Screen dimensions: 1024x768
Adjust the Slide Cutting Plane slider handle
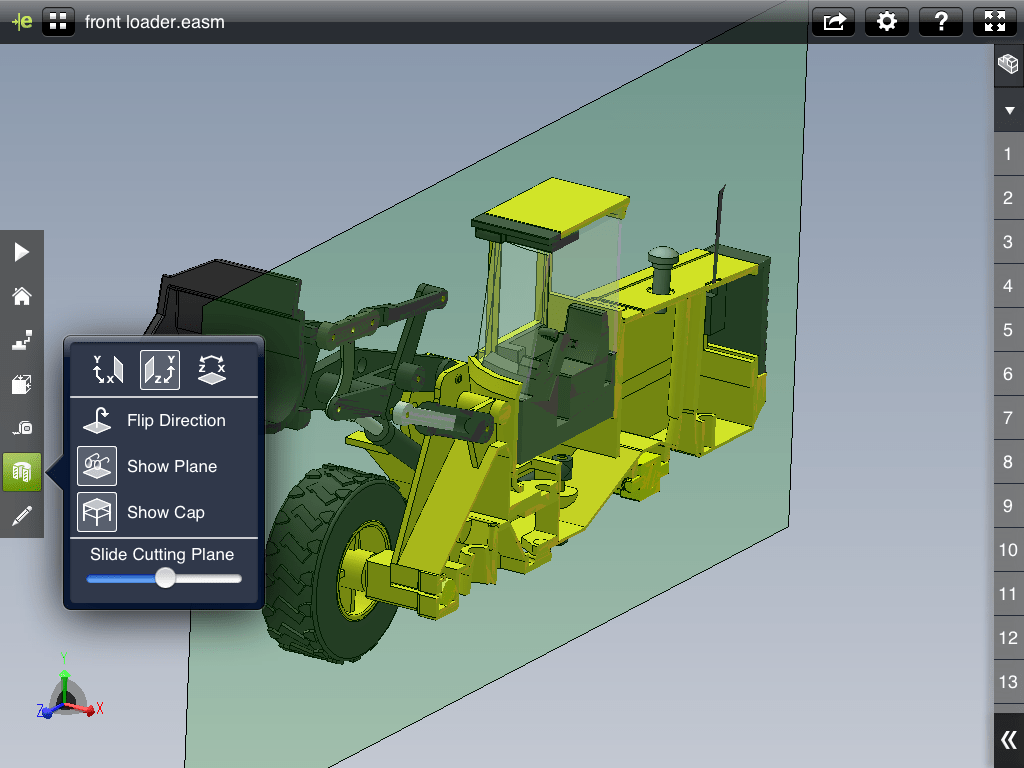point(165,578)
